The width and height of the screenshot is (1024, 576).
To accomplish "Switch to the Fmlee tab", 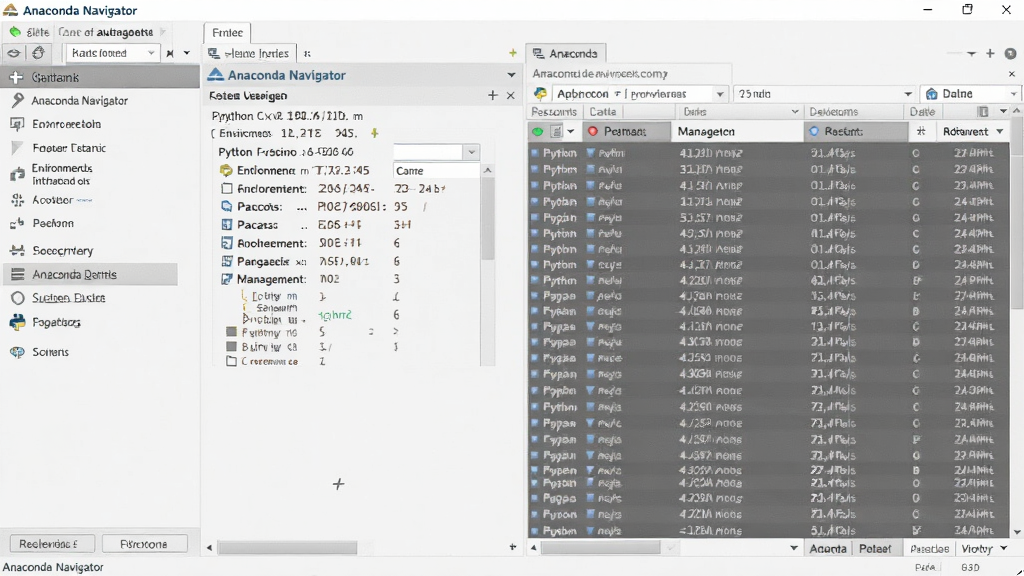I will coord(227,33).
